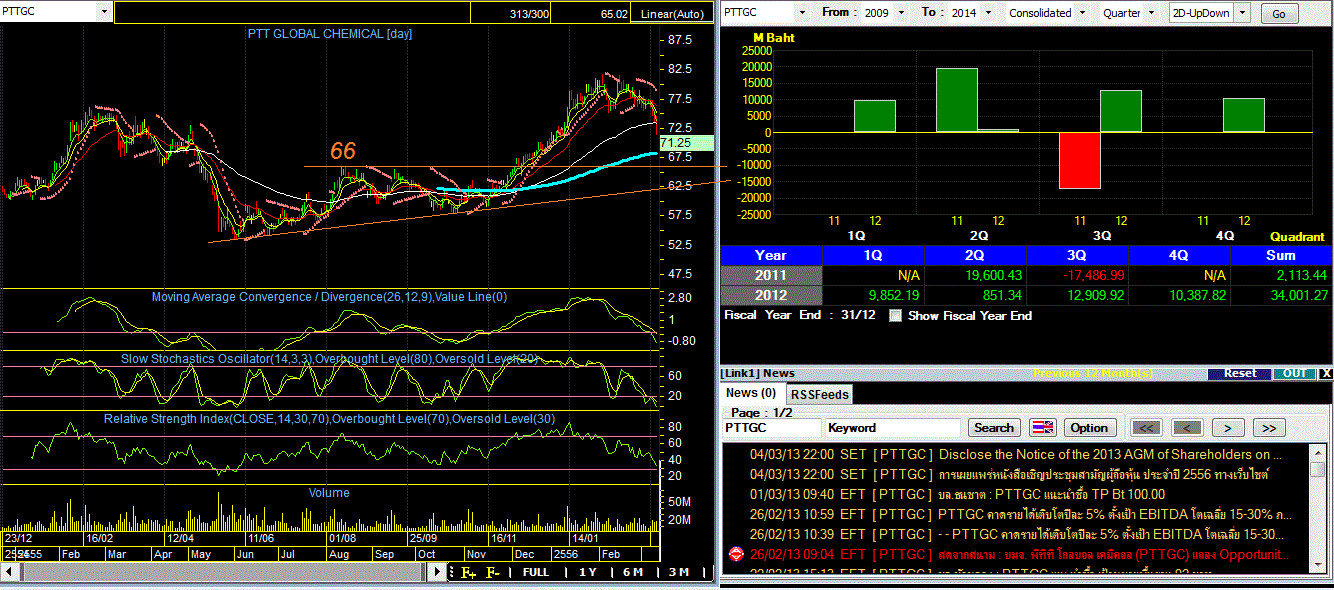Viewport: 1334px width, 590px height.
Task: Click the Linear(Auto) scale label
Action: 673,14
